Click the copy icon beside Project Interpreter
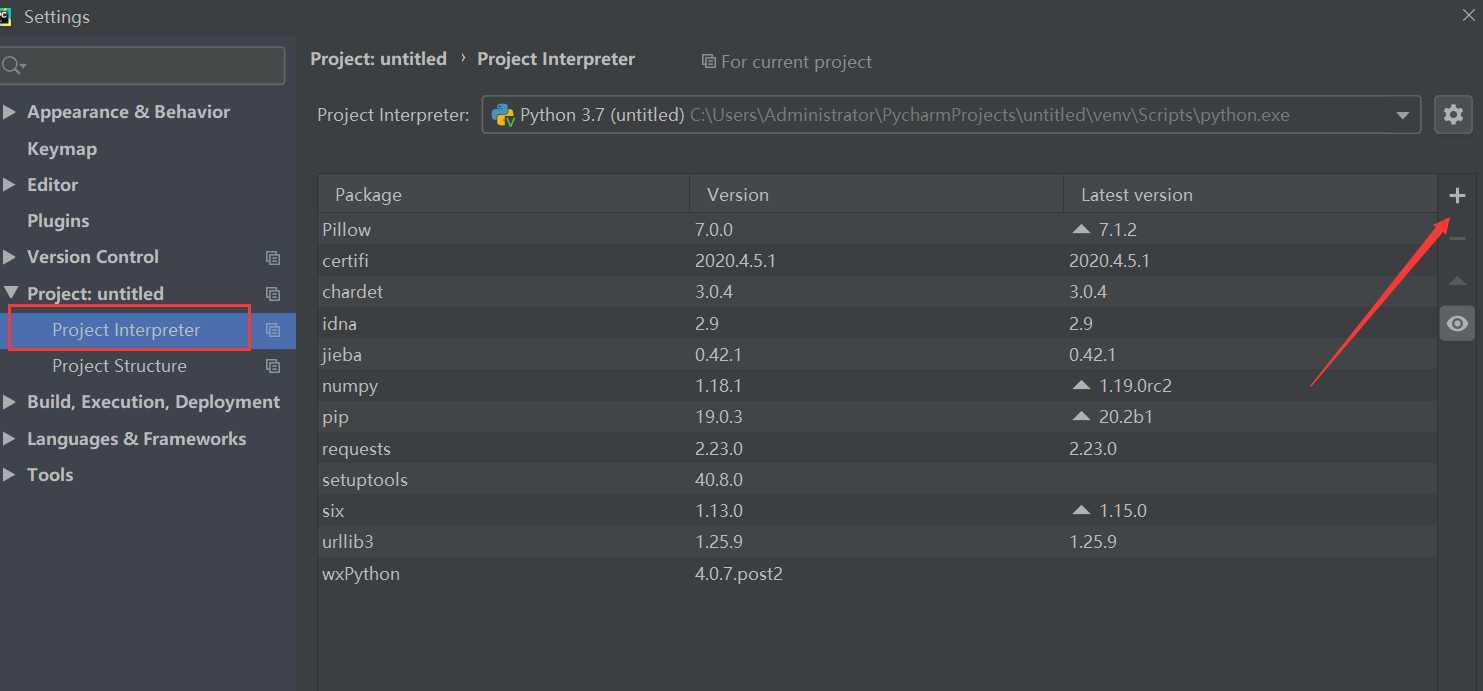This screenshot has height=691, width=1483. click(x=273, y=330)
